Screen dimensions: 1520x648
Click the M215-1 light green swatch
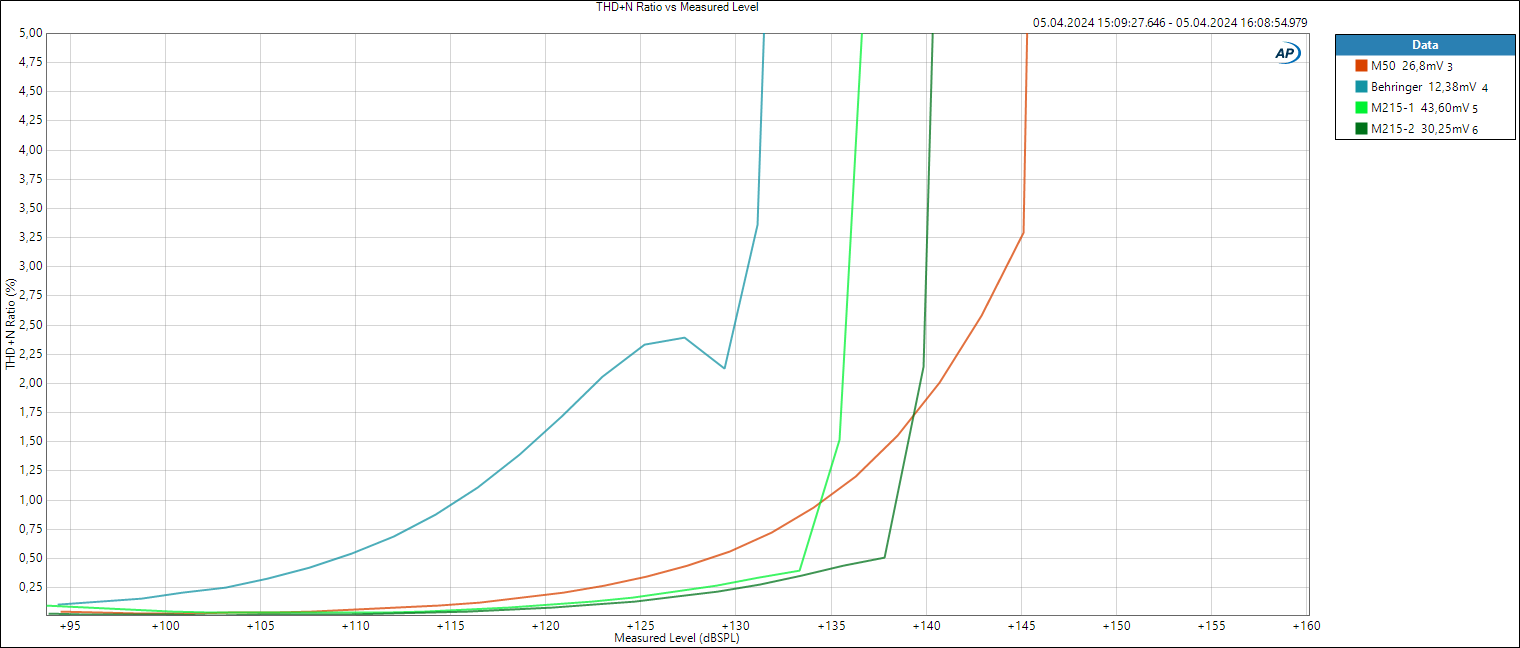click(1361, 108)
